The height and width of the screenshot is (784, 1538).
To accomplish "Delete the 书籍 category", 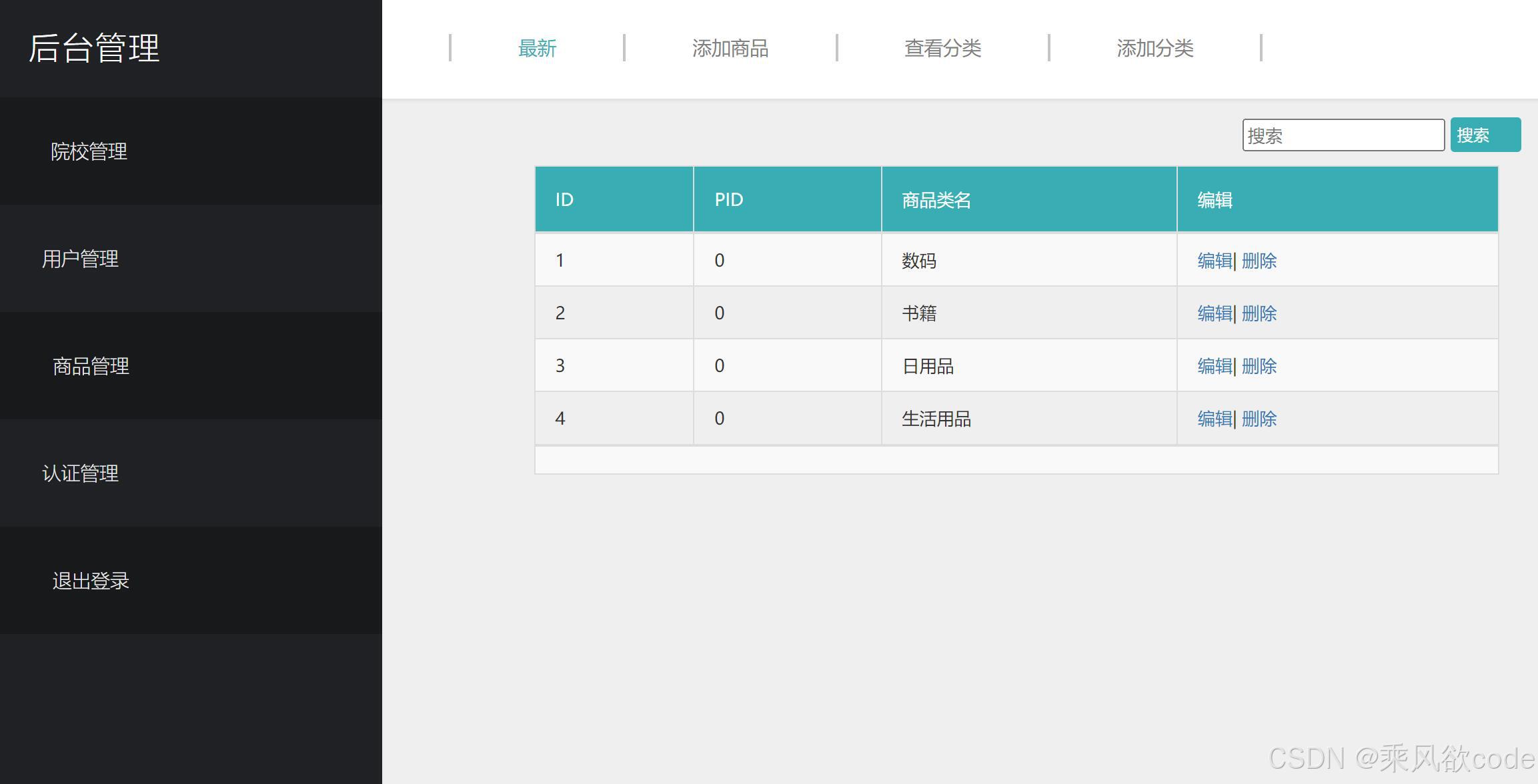I will (1259, 313).
